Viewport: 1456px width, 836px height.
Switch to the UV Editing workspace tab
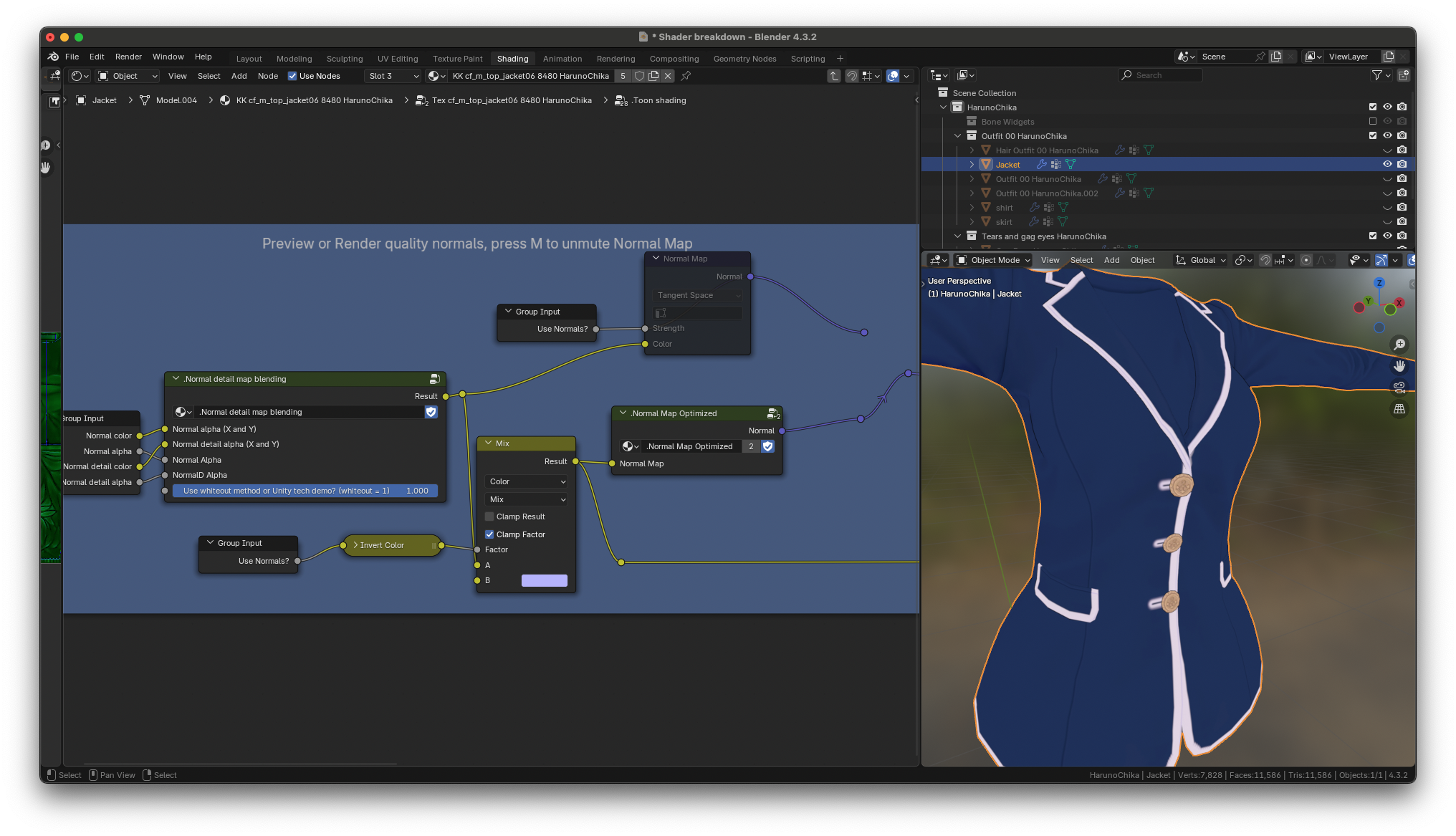[x=397, y=59]
